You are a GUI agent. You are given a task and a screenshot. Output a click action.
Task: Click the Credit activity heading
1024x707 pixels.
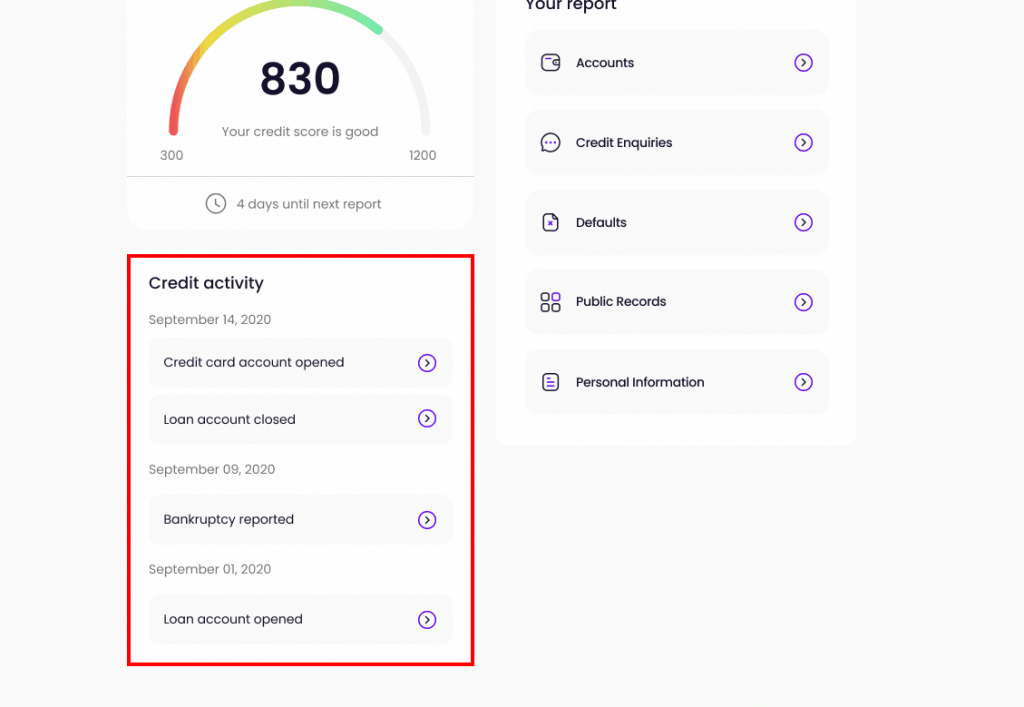tap(205, 283)
